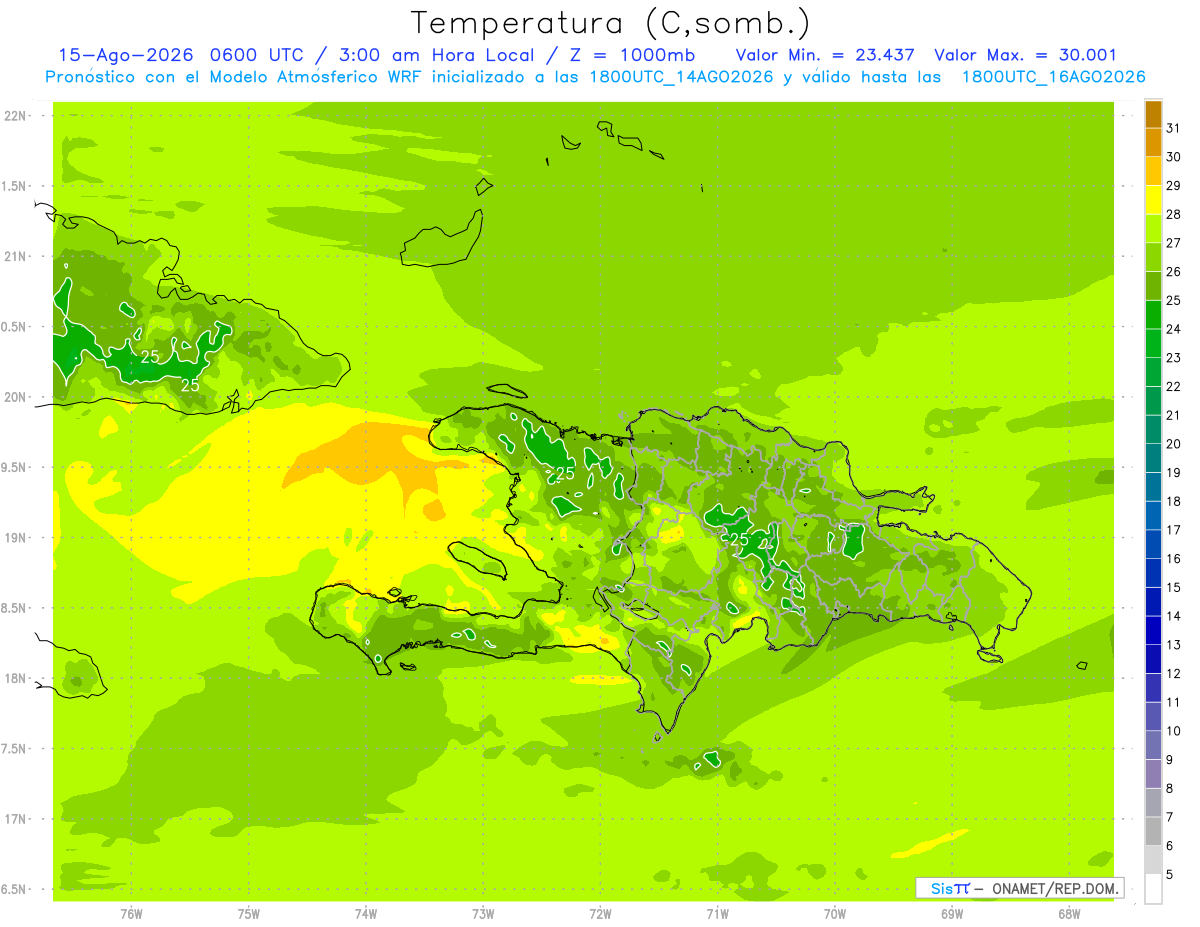Click the "21N" latitude label
Screen dimensions: 1200x927
click(x=16, y=257)
